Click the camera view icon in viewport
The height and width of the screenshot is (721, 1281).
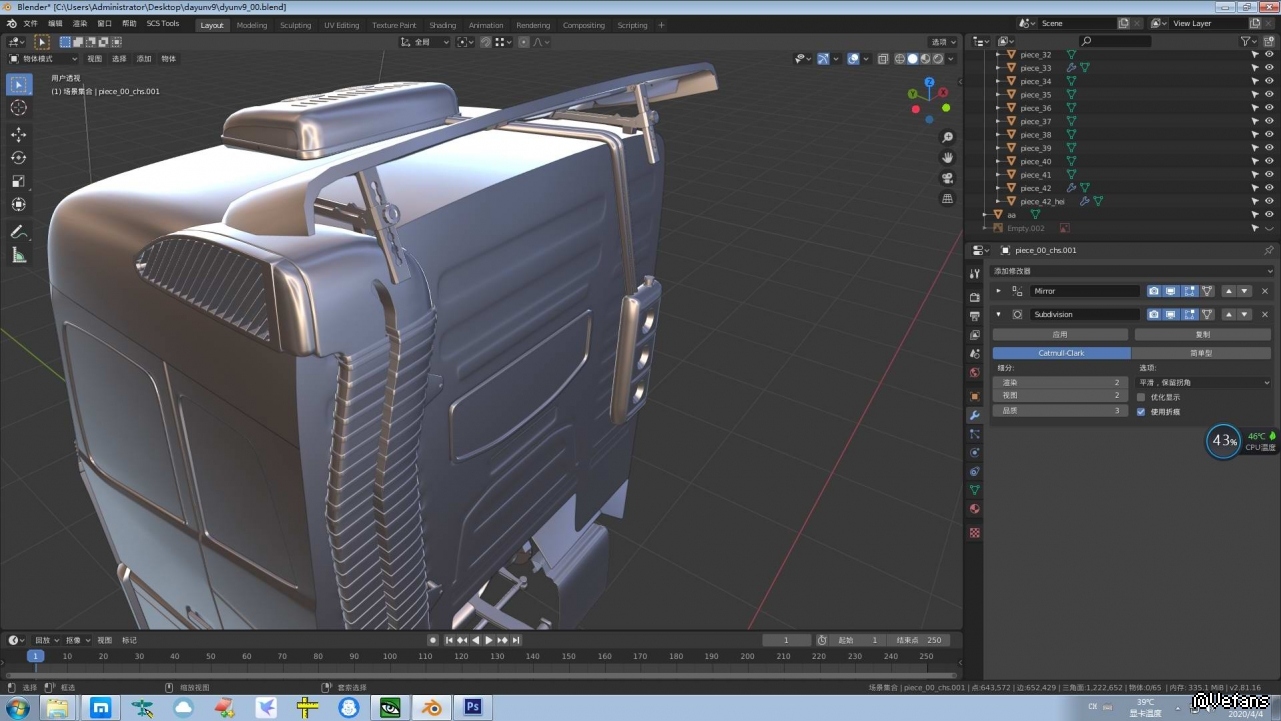coord(947,178)
